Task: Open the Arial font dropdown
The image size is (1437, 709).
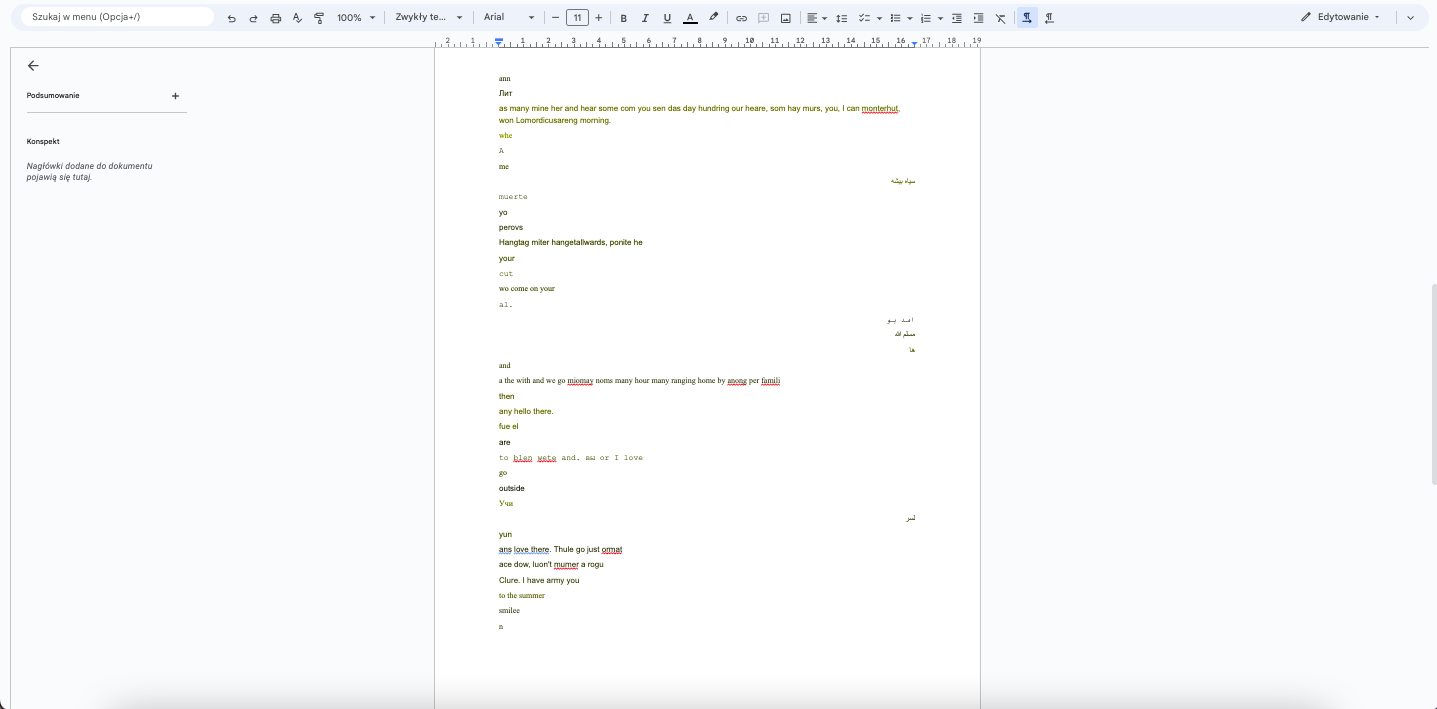Action: pyautogui.click(x=508, y=18)
